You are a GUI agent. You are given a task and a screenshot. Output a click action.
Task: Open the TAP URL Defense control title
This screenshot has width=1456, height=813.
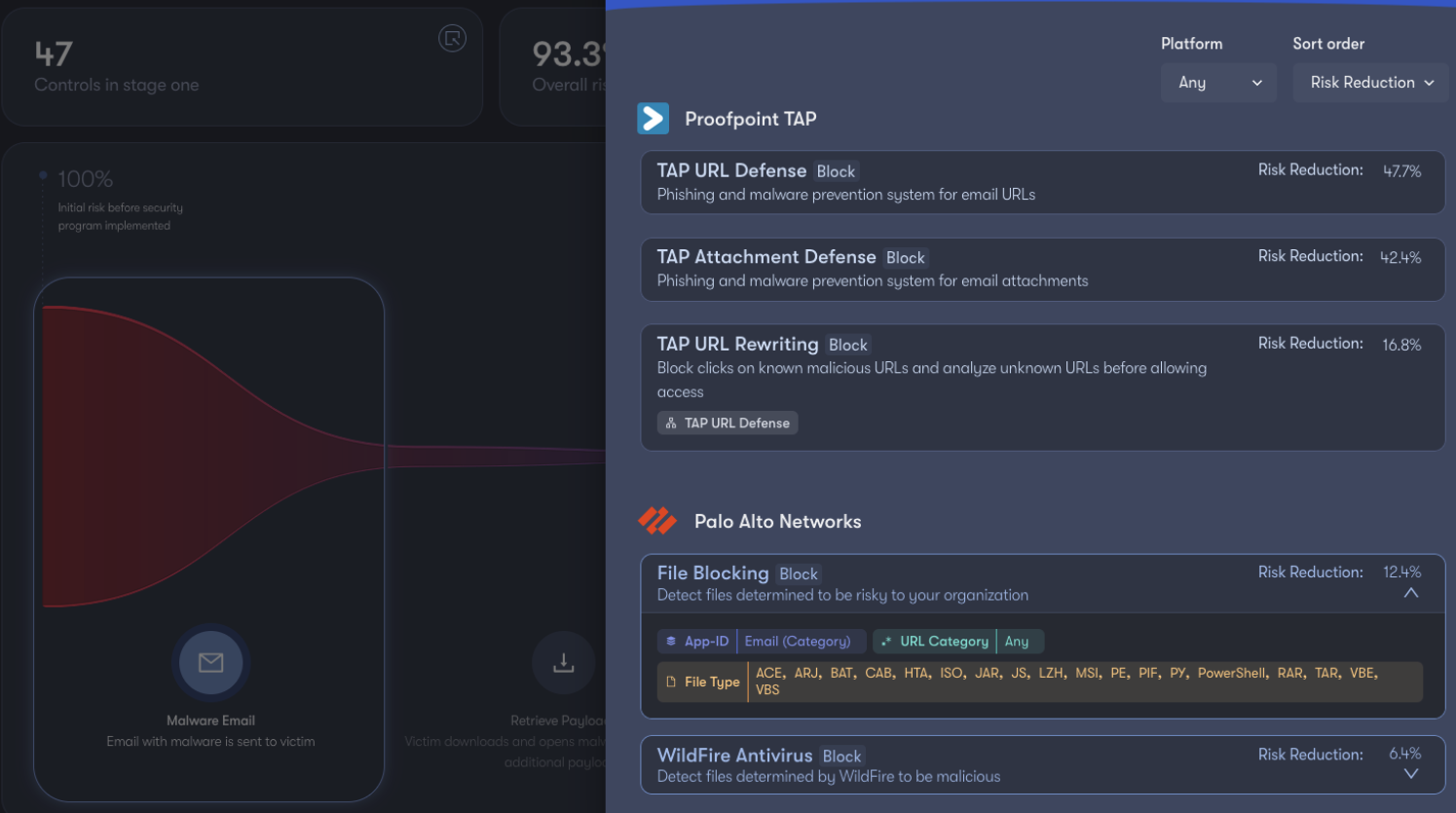[x=731, y=170]
